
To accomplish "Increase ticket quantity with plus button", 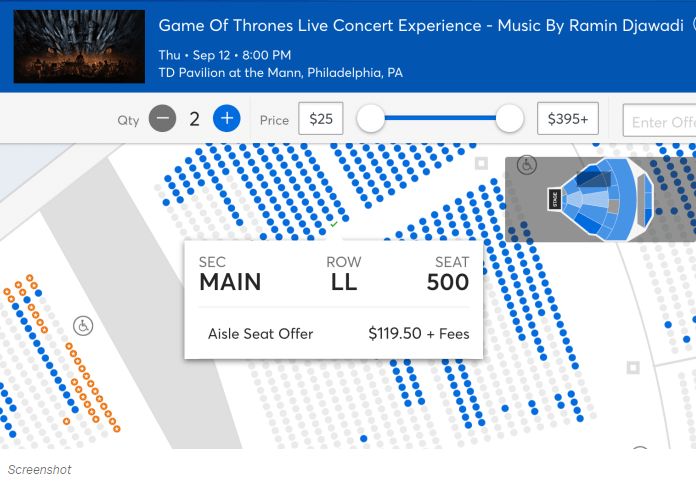I will [226, 119].
